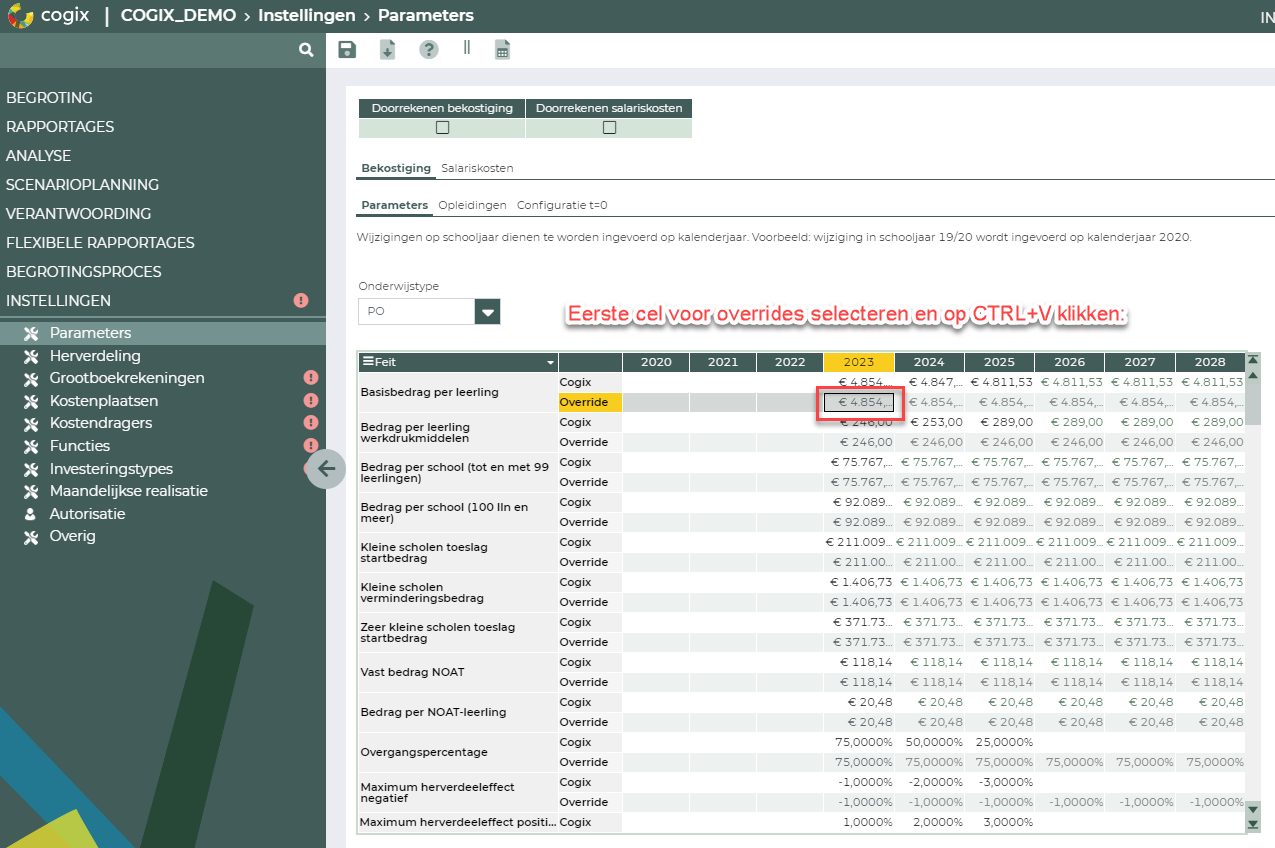Open the Onderwijstype PO dropdown
The height and width of the screenshot is (848, 1275).
point(487,311)
